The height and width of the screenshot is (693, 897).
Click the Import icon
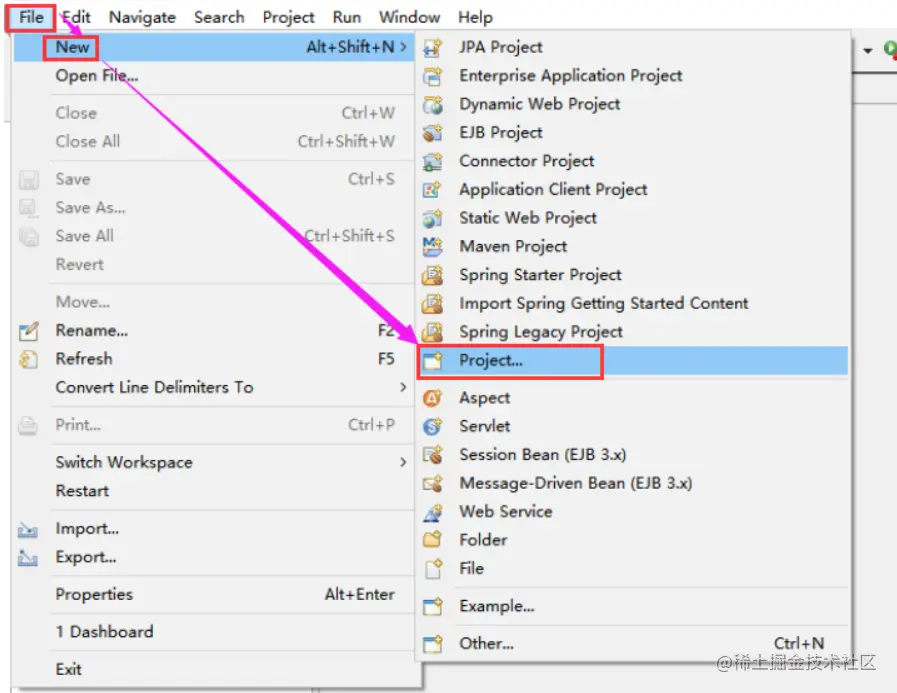[28, 529]
